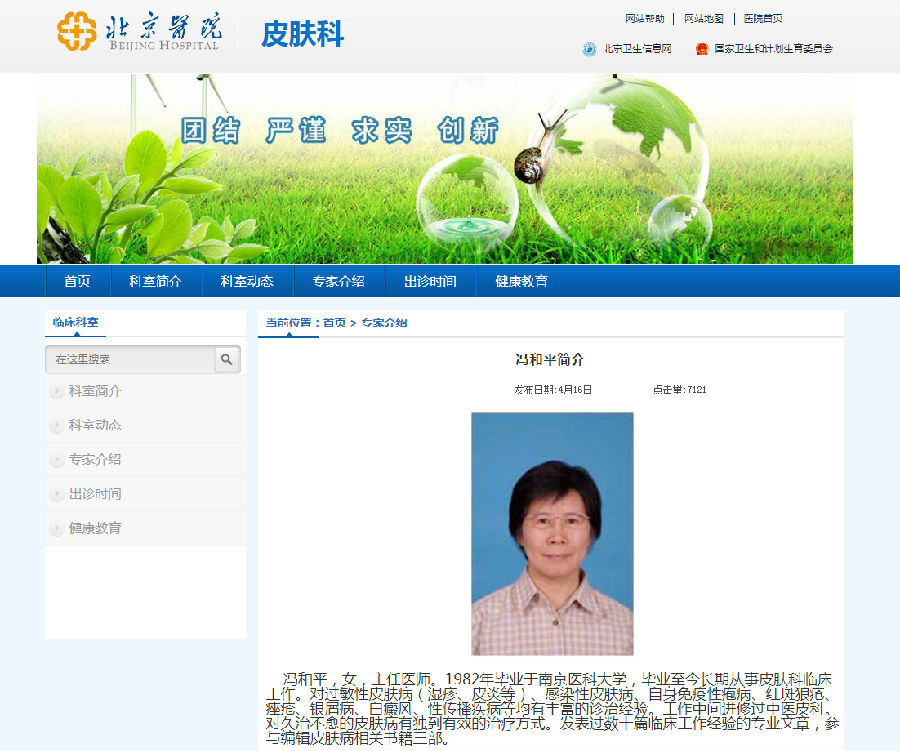The width and height of the screenshot is (900, 751).
Task: Go to 专家介绍 in the blue navigation bar
Action: click(x=338, y=281)
